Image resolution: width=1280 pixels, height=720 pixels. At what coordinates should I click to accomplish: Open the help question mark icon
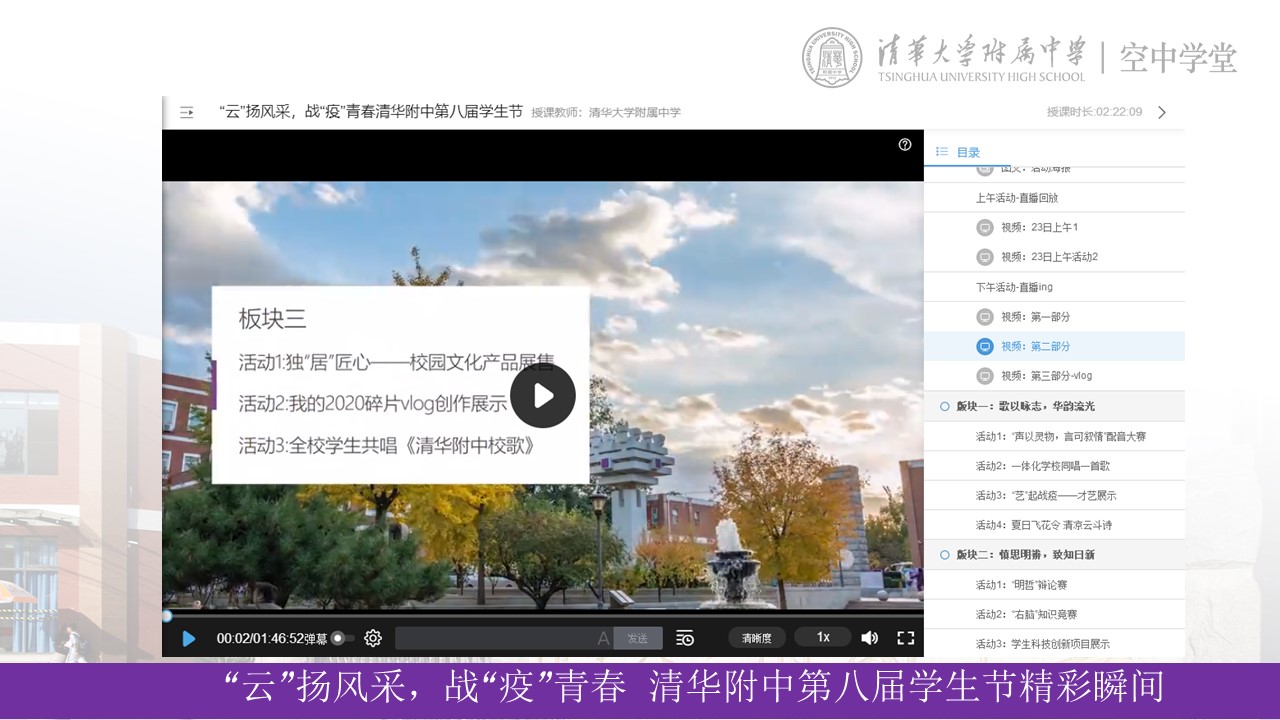click(905, 145)
